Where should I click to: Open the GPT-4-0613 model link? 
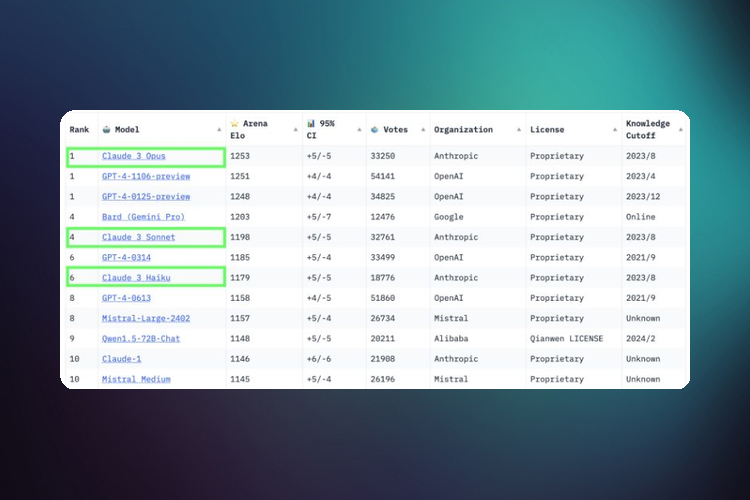(126, 298)
